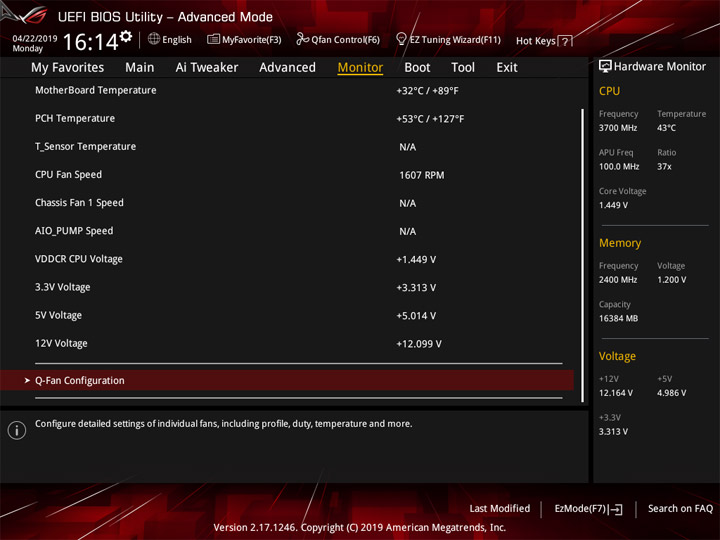This screenshot has height=540, width=720.
Task: Select the Q-Fan Configuration entry
Action: click(x=287, y=380)
